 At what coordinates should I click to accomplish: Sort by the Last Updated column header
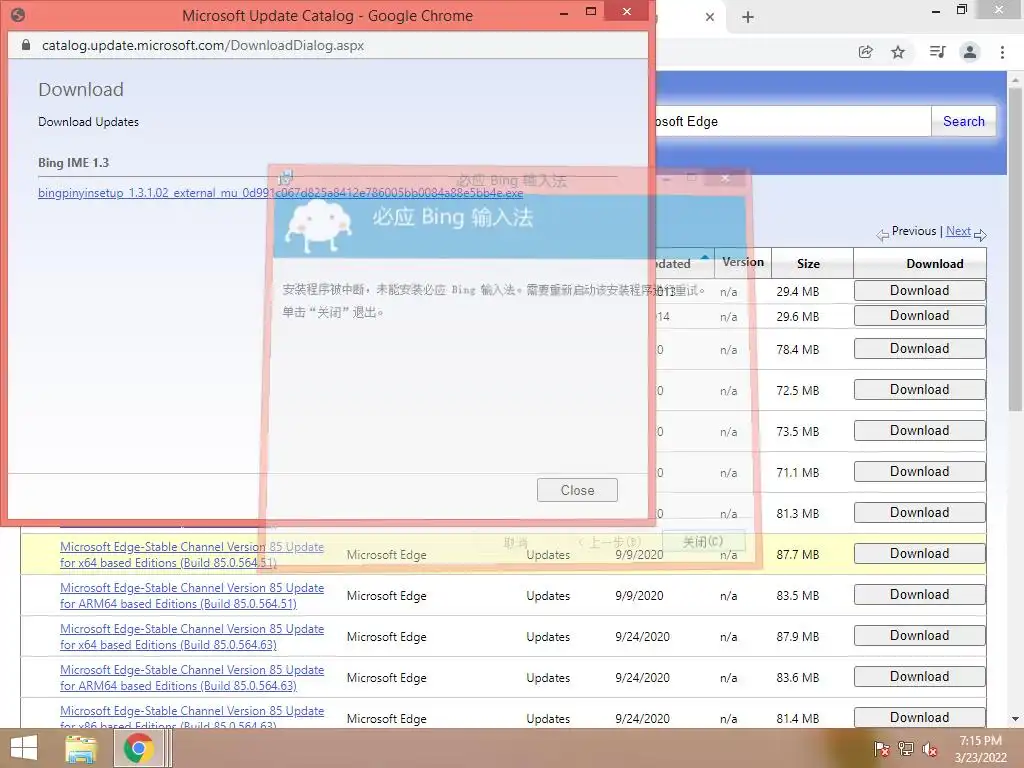click(683, 263)
